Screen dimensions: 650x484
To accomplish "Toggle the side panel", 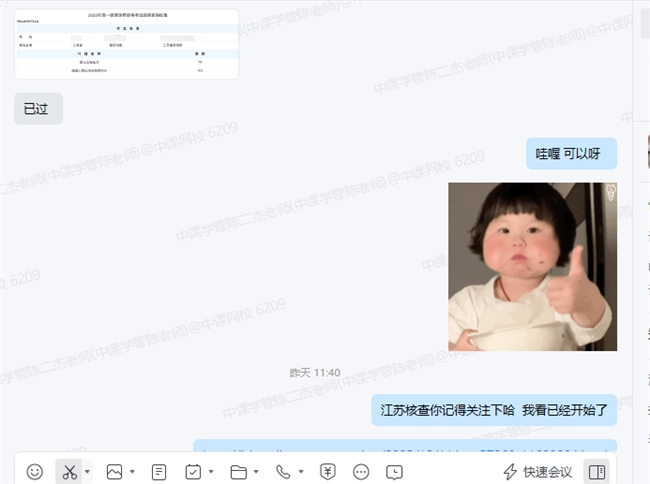I will 596,471.
